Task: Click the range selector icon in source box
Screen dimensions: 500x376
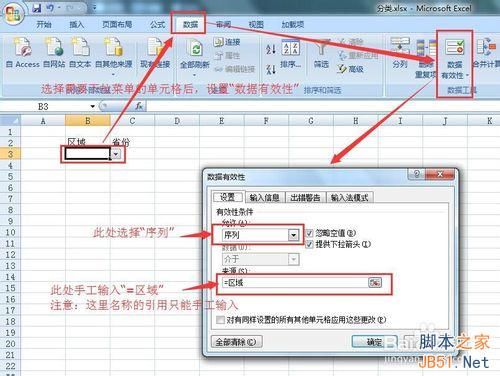Action: [x=375, y=283]
